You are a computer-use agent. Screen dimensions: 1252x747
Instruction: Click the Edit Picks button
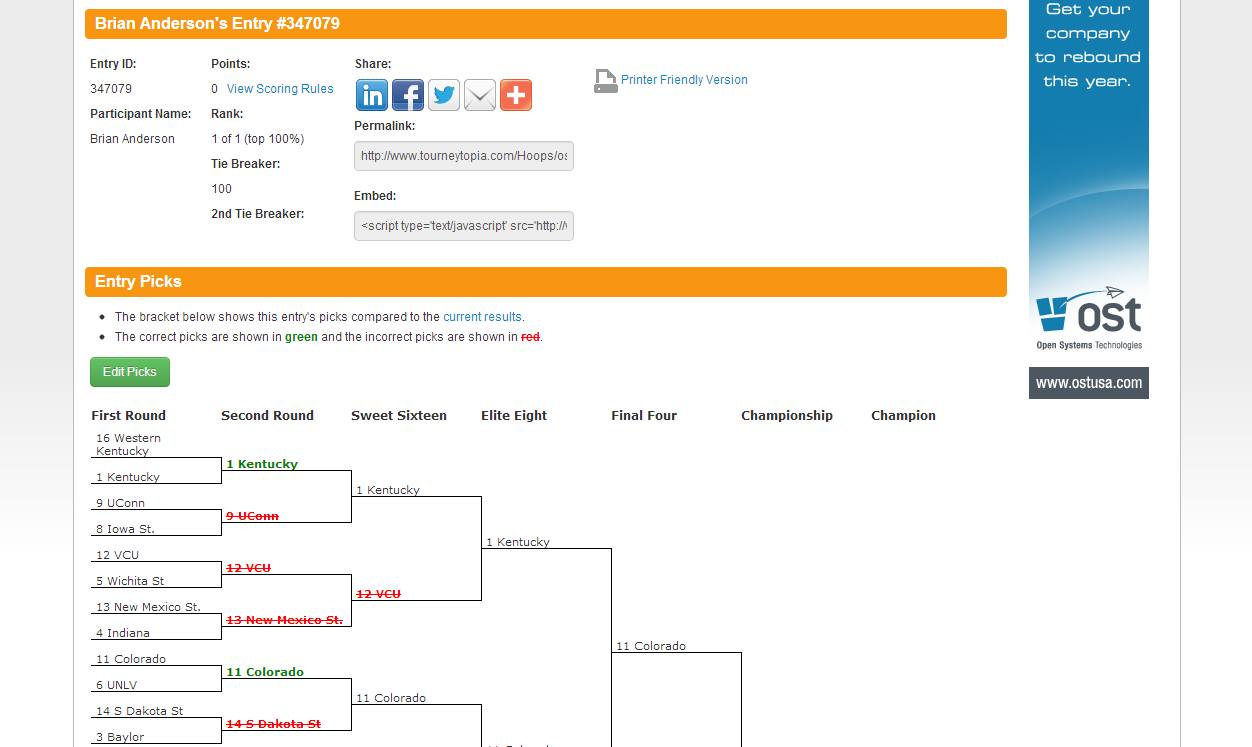(130, 372)
